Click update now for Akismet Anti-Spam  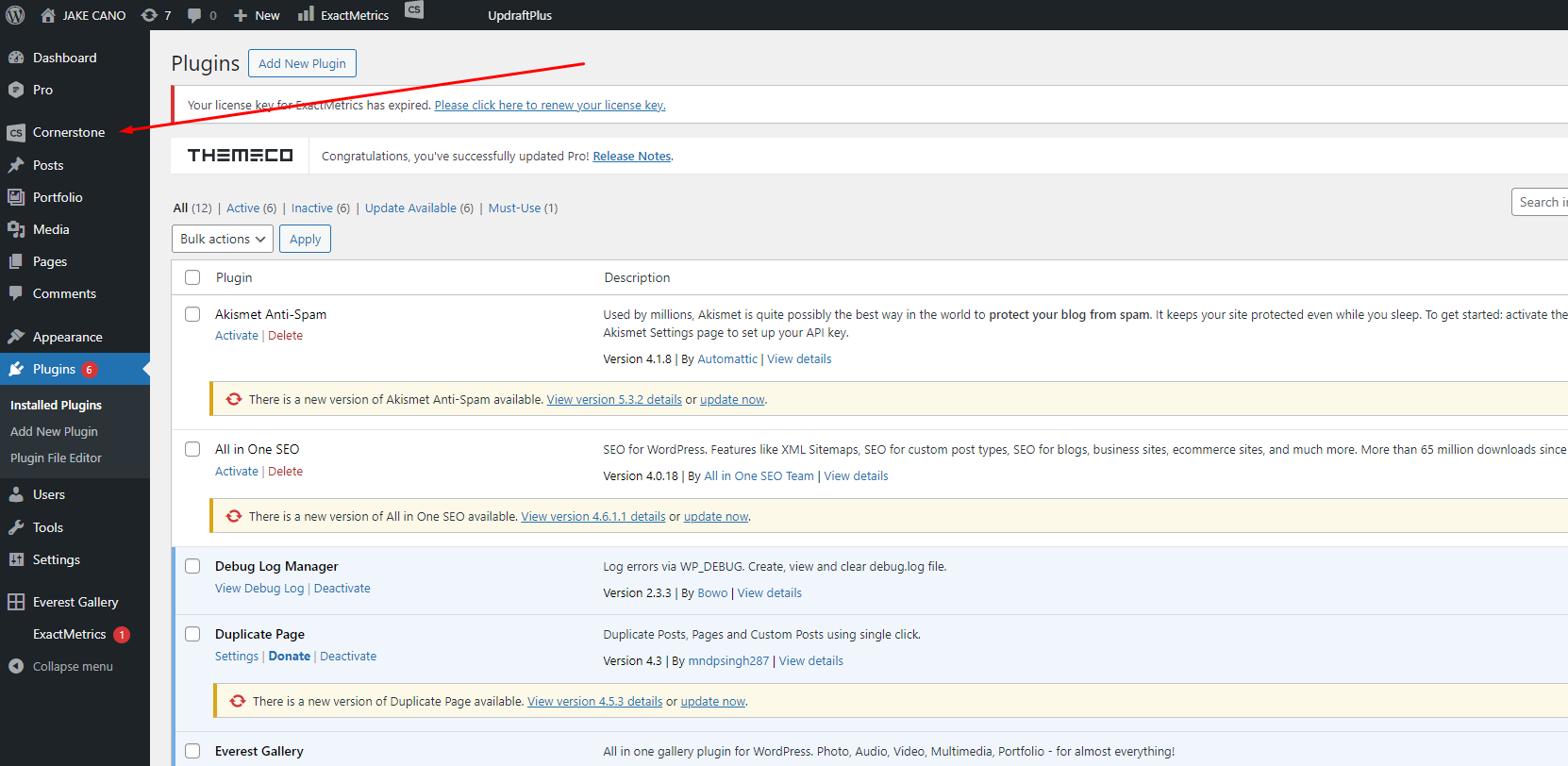click(x=732, y=400)
